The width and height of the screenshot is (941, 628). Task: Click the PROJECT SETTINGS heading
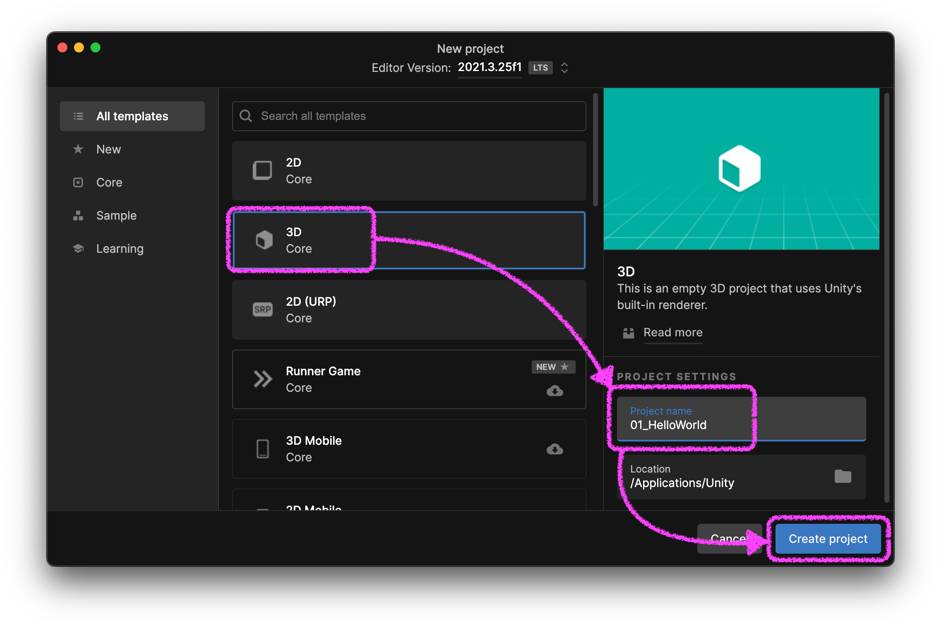pos(676,376)
